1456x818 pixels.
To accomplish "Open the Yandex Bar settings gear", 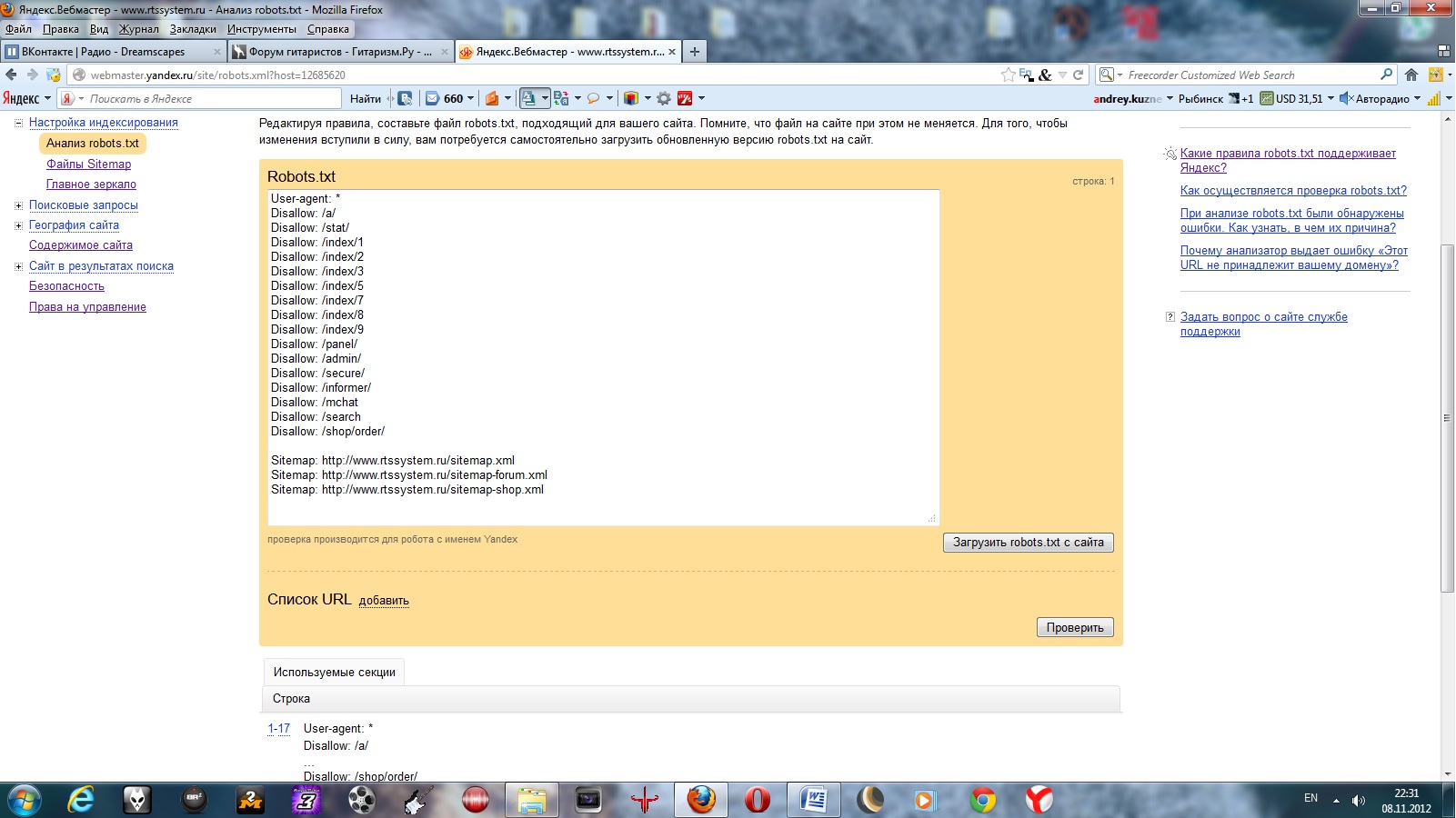I will pos(664,98).
